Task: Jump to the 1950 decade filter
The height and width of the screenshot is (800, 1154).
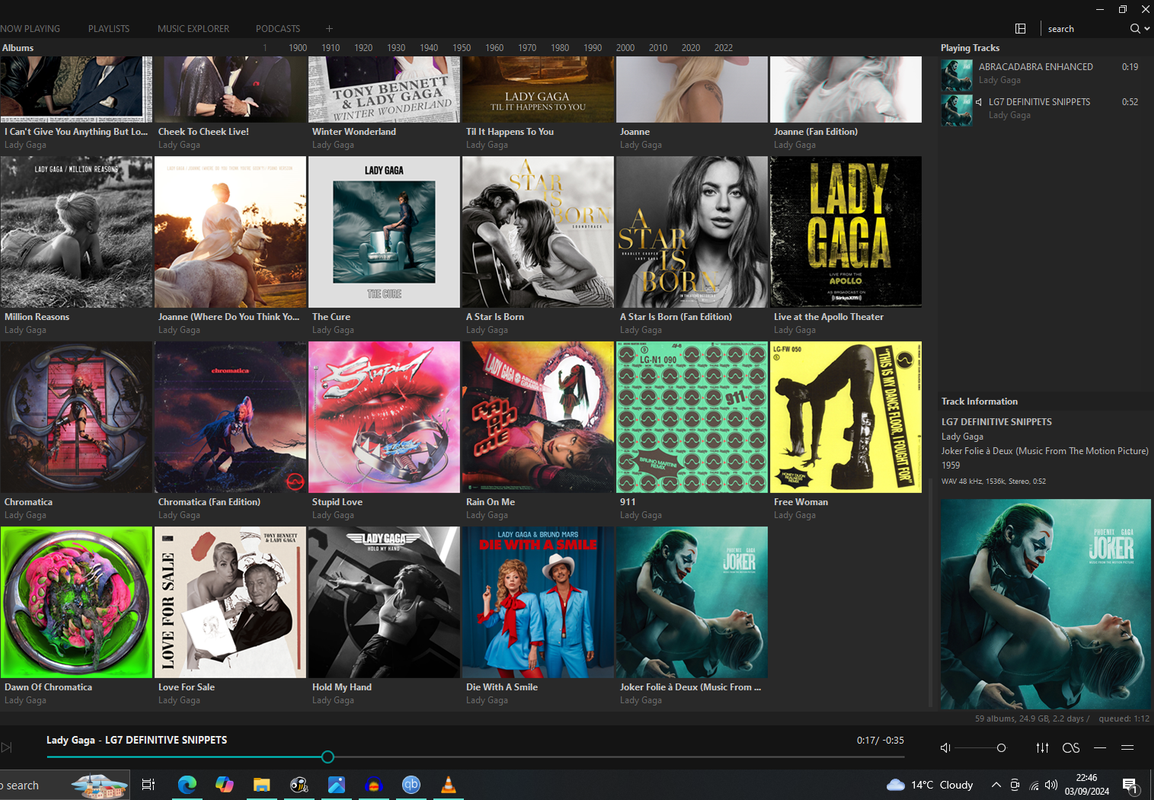Action: coord(461,48)
